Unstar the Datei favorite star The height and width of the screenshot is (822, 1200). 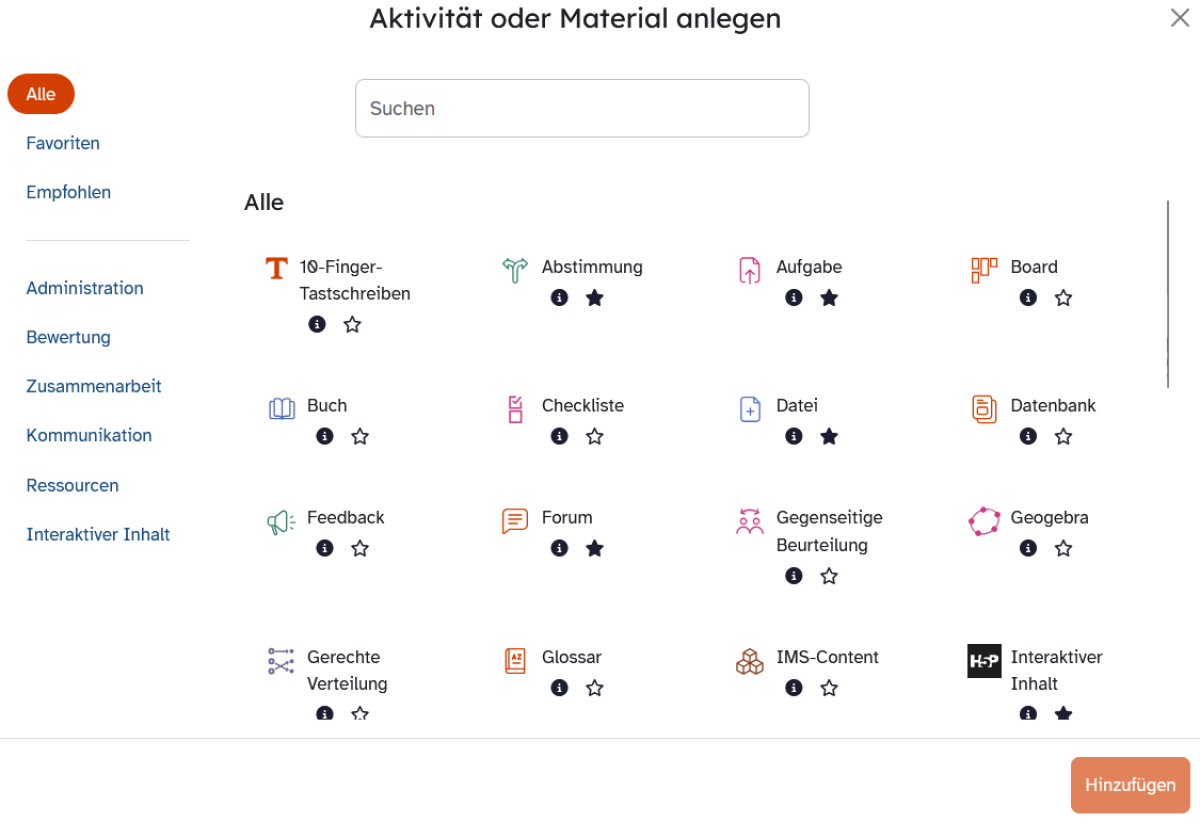(829, 436)
